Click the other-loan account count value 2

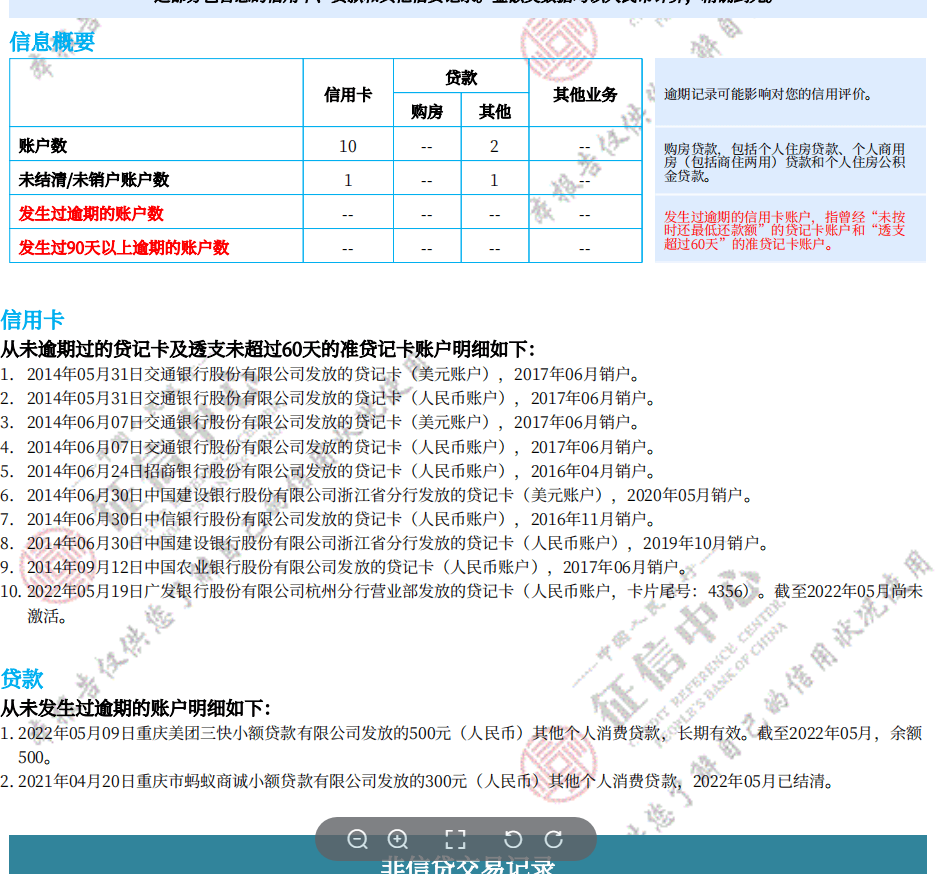tap(494, 146)
